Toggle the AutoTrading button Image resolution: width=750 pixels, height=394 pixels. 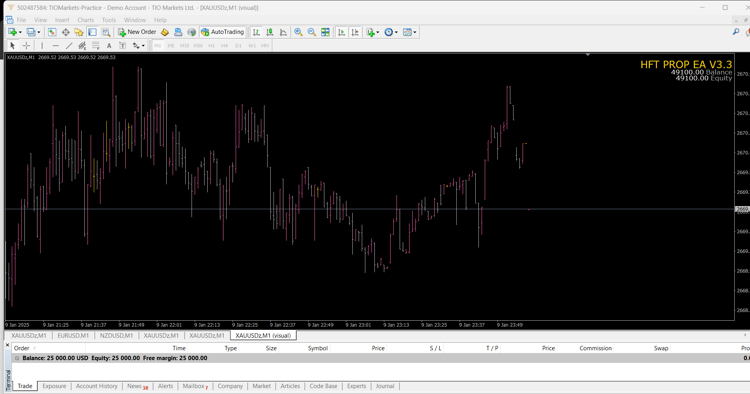[x=222, y=32]
